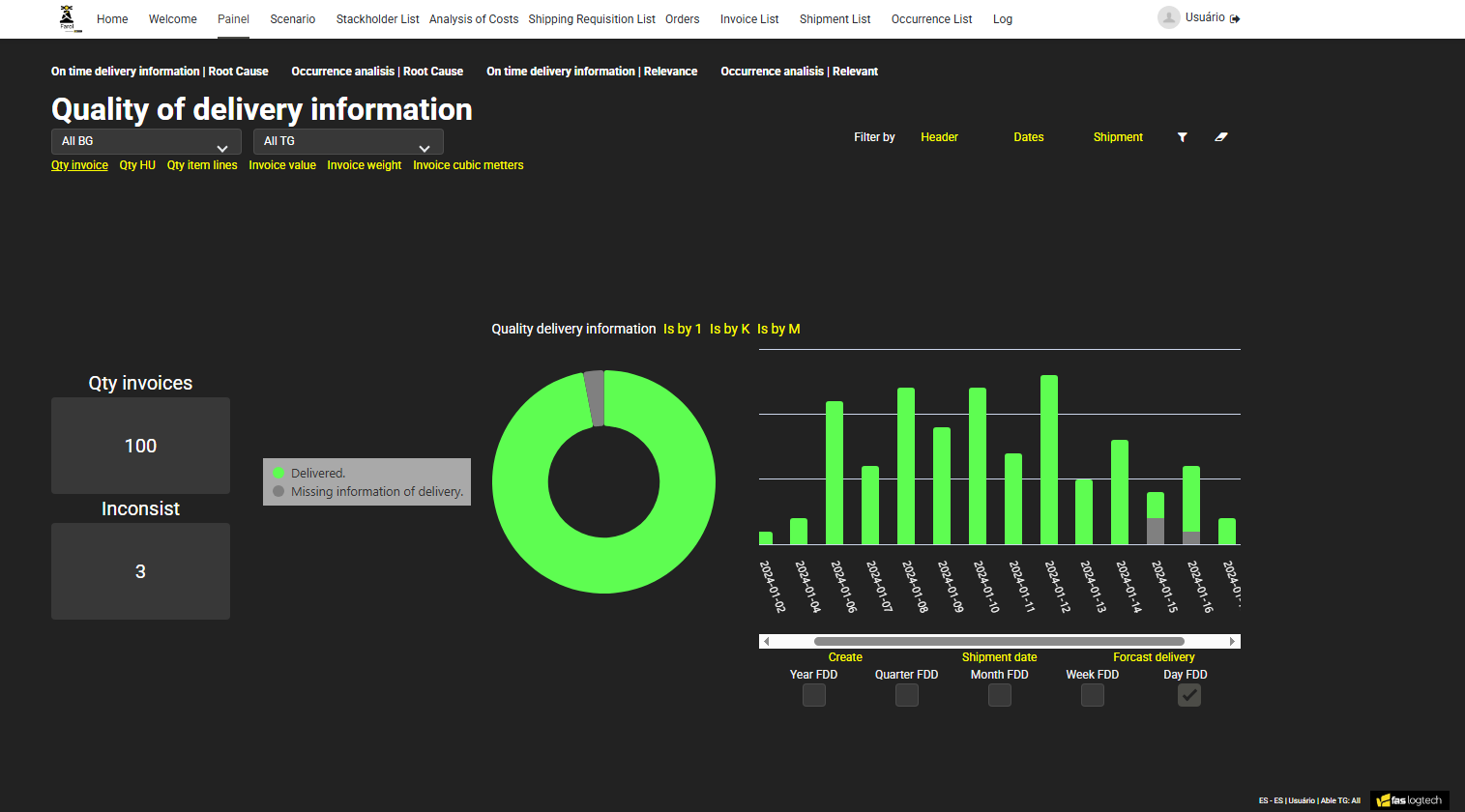The width and height of the screenshot is (1465, 812).
Task: Enable the Year FDD checkbox
Action: pyautogui.click(x=813, y=695)
